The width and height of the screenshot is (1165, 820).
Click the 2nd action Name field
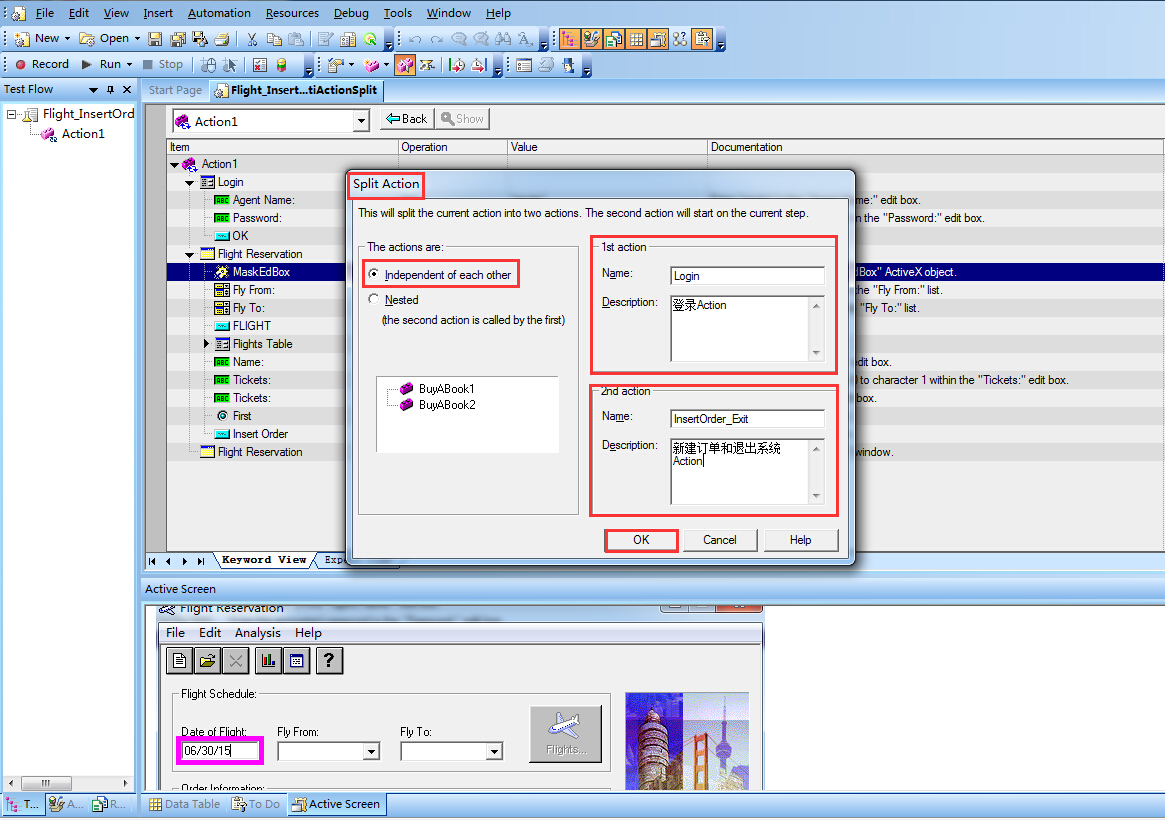pos(747,419)
